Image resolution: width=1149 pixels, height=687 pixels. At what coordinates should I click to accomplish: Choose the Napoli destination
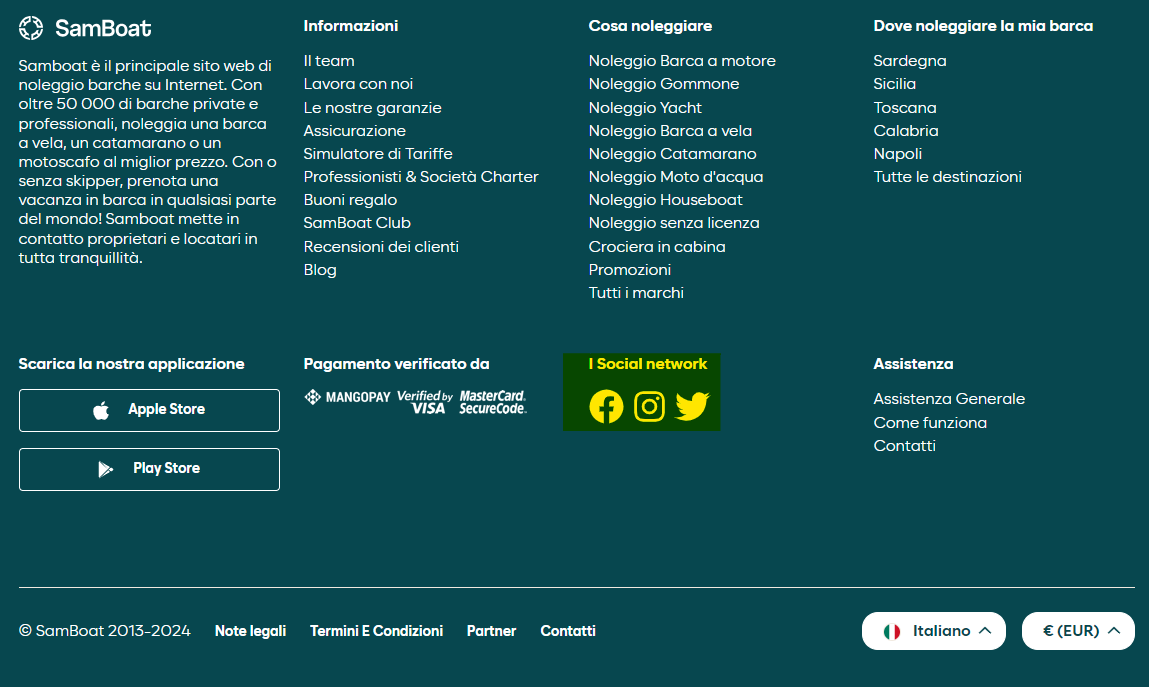click(898, 154)
